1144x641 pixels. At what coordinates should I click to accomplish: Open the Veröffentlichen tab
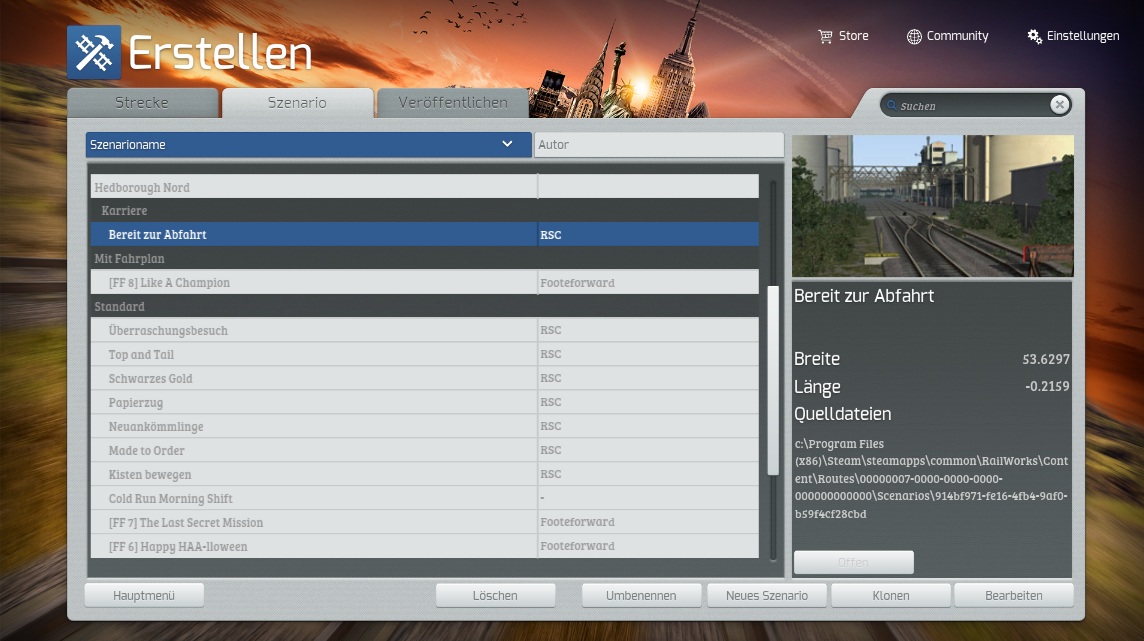click(x=452, y=103)
